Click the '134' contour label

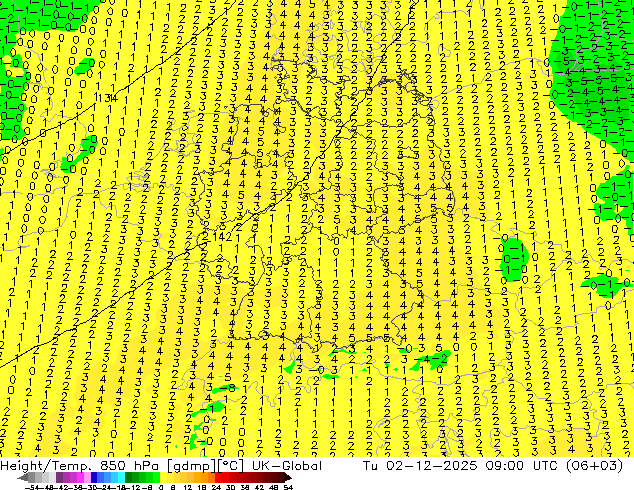(106, 97)
